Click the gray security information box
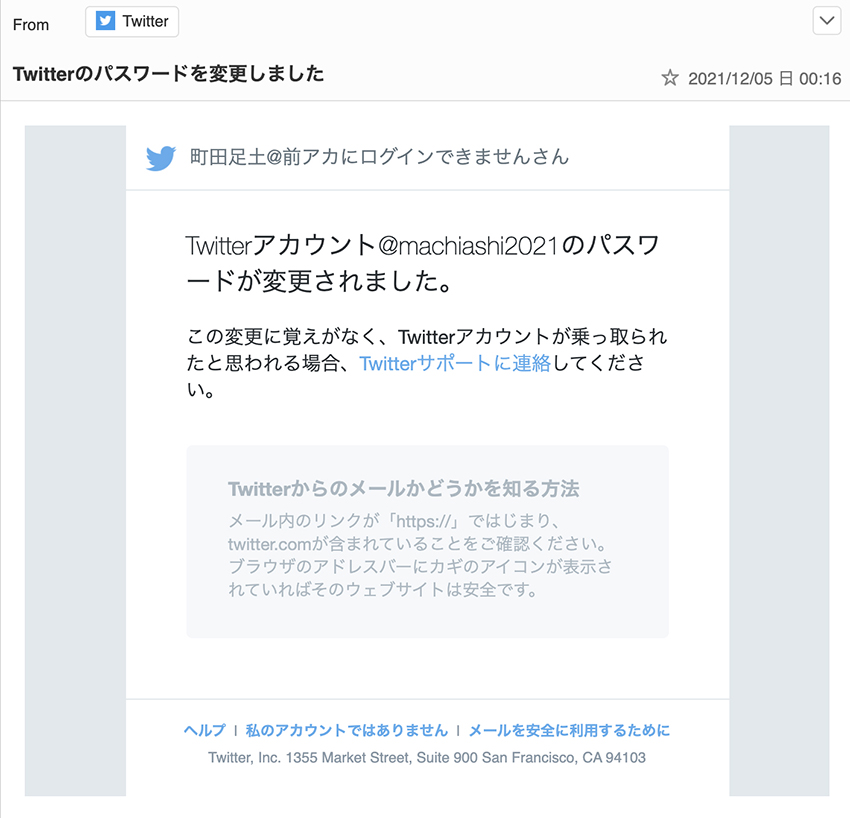850x818 pixels. (427, 540)
